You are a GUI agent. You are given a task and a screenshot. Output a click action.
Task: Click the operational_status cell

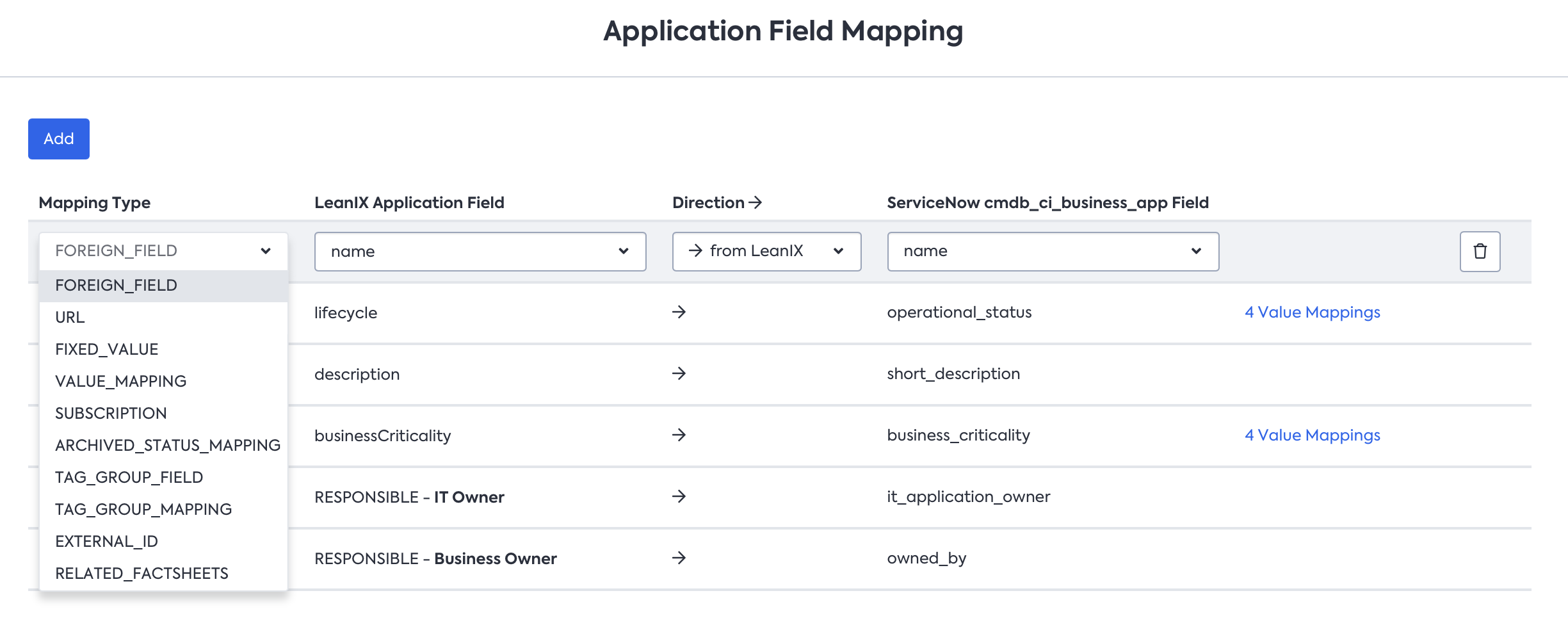coord(959,312)
